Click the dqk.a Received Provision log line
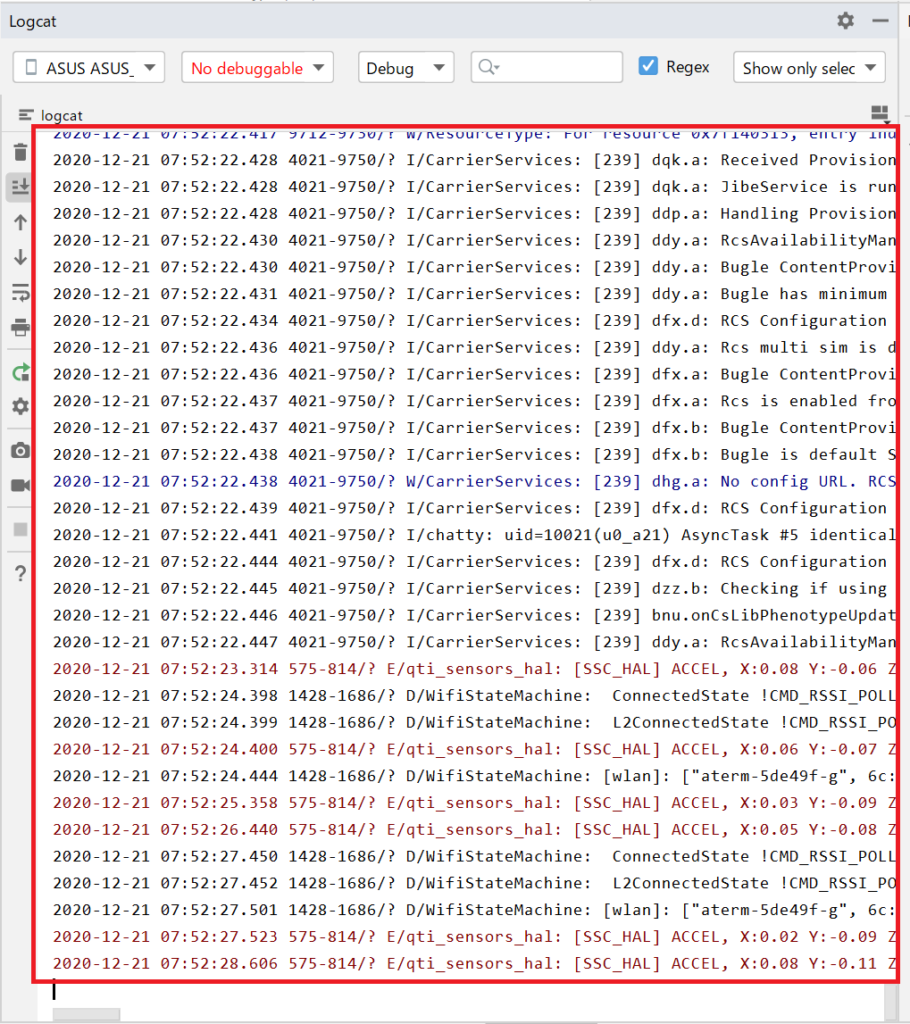The height and width of the screenshot is (1024, 910). coord(474,160)
